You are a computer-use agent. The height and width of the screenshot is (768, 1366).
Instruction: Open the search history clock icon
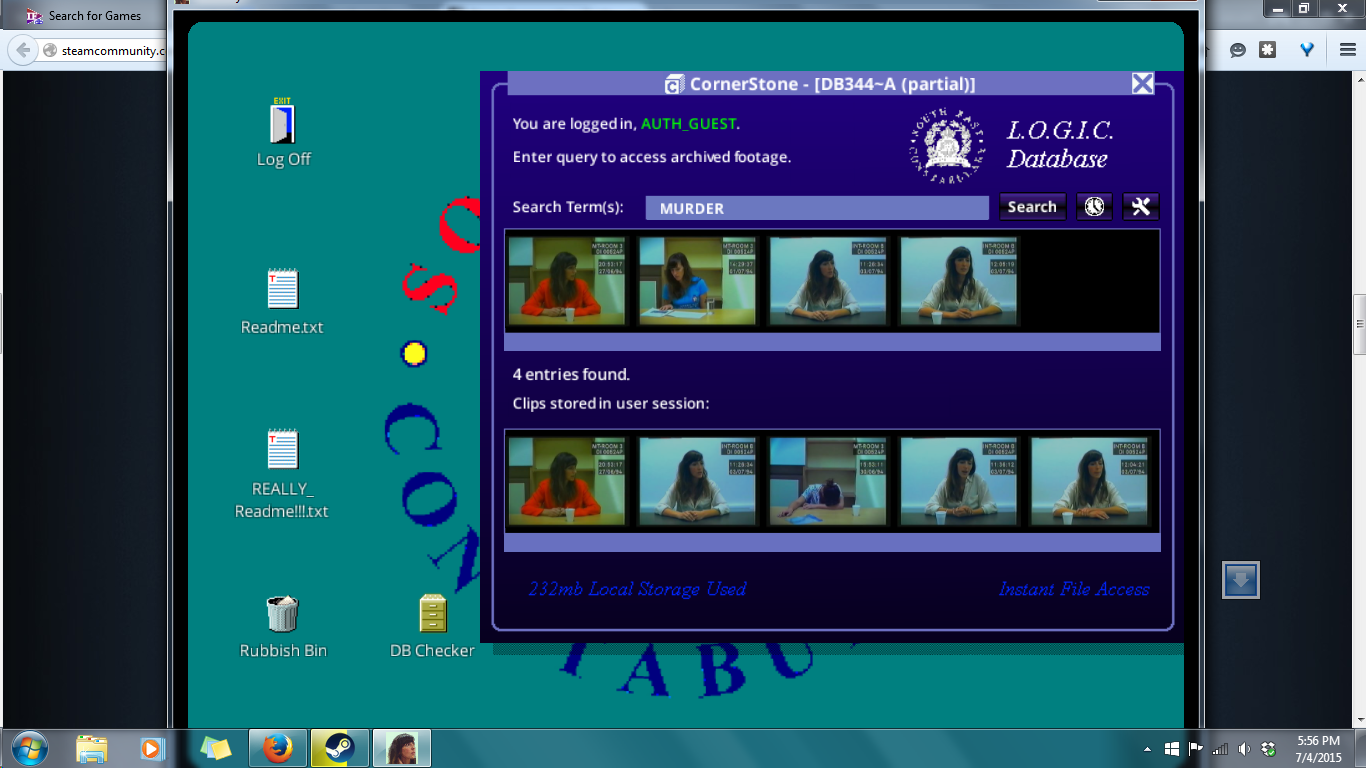(1094, 207)
